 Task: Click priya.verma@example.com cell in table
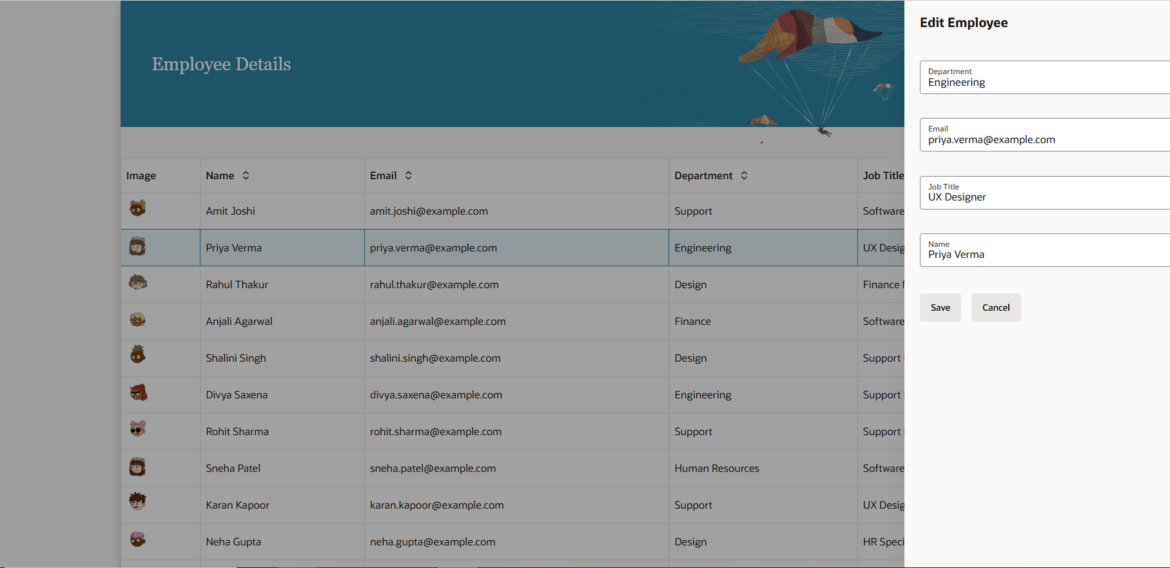point(516,248)
